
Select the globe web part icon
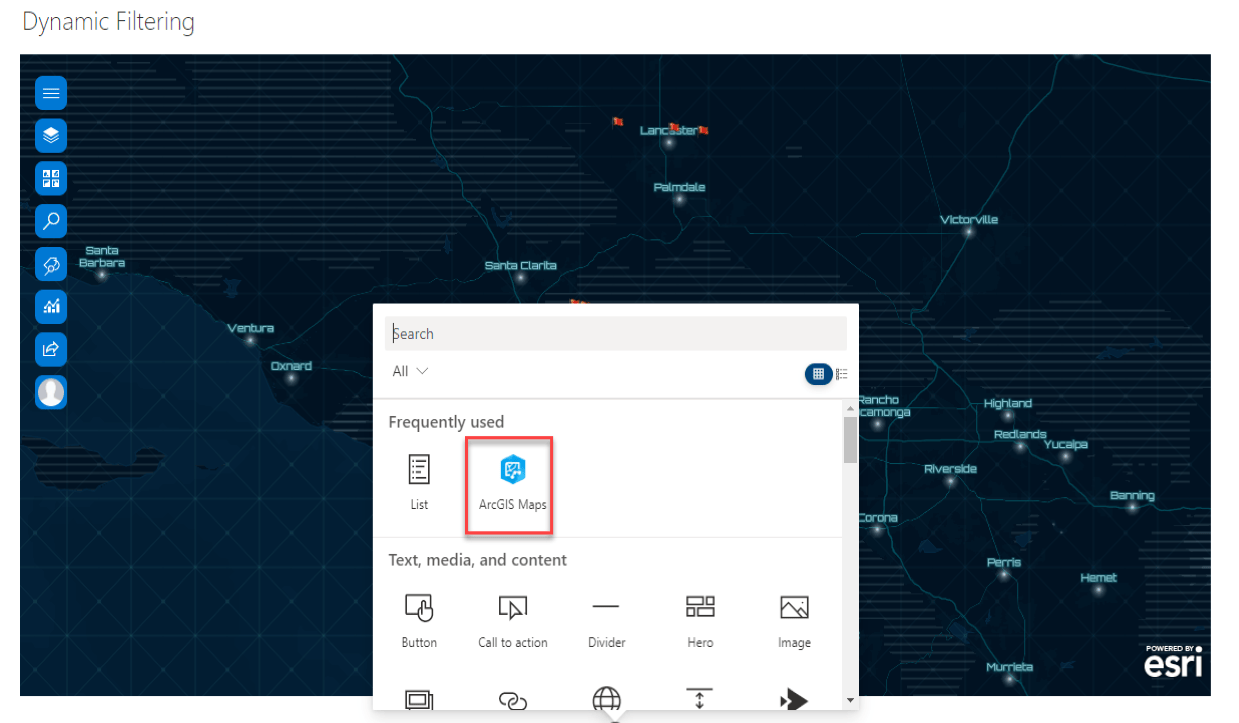(x=606, y=699)
